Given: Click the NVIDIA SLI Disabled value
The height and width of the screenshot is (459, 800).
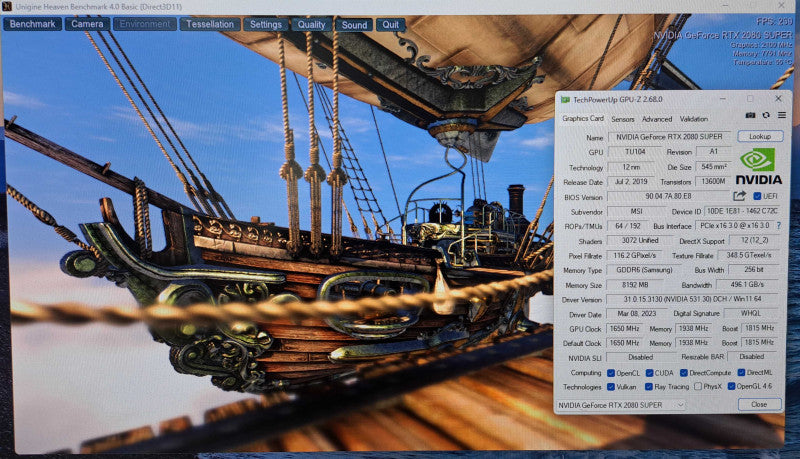Looking at the screenshot, I should pos(640,357).
